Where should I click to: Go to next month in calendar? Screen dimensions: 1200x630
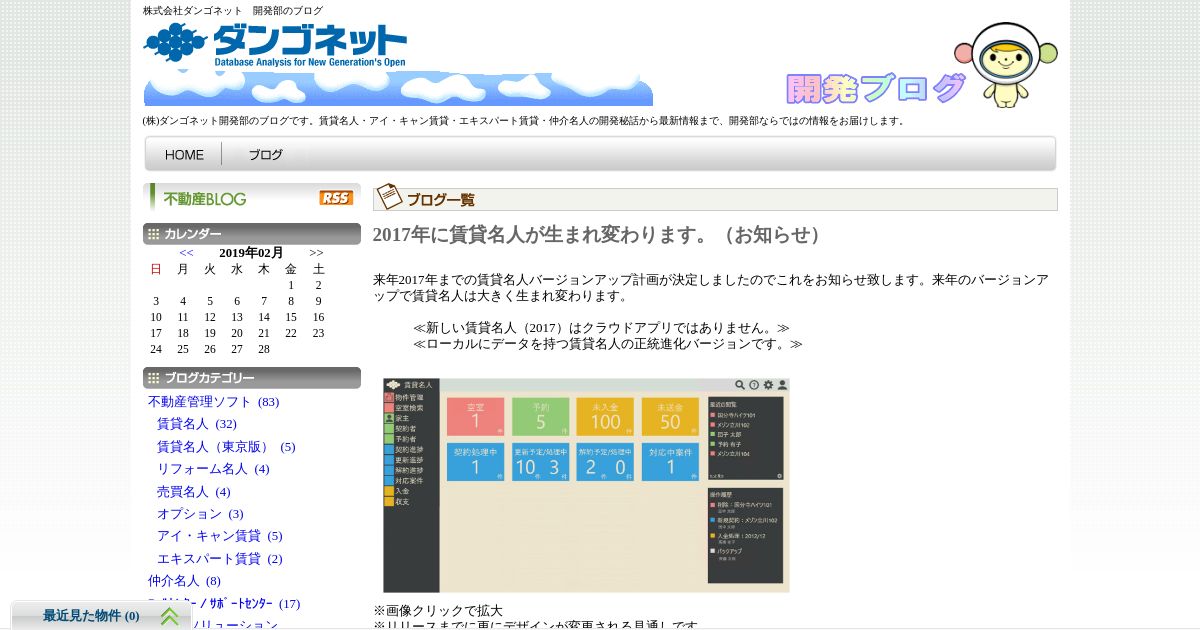pyautogui.click(x=316, y=253)
